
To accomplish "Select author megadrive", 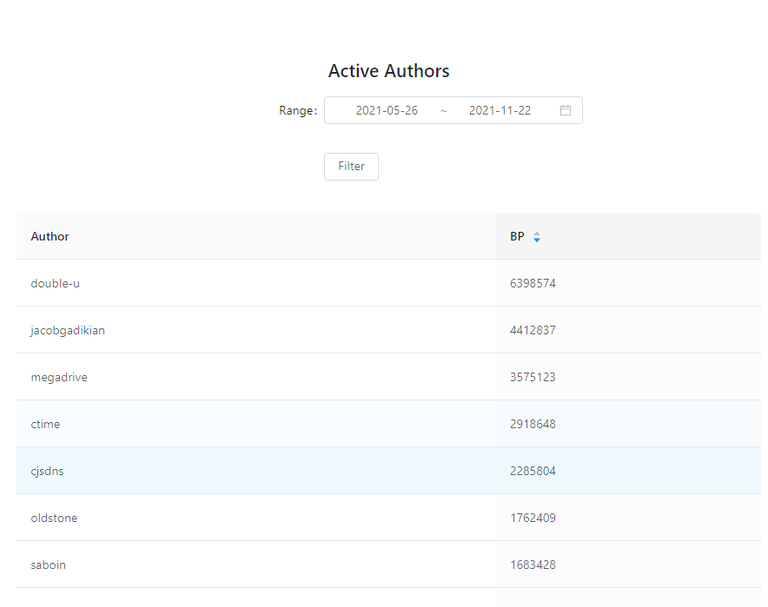I will (x=59, y=378).
